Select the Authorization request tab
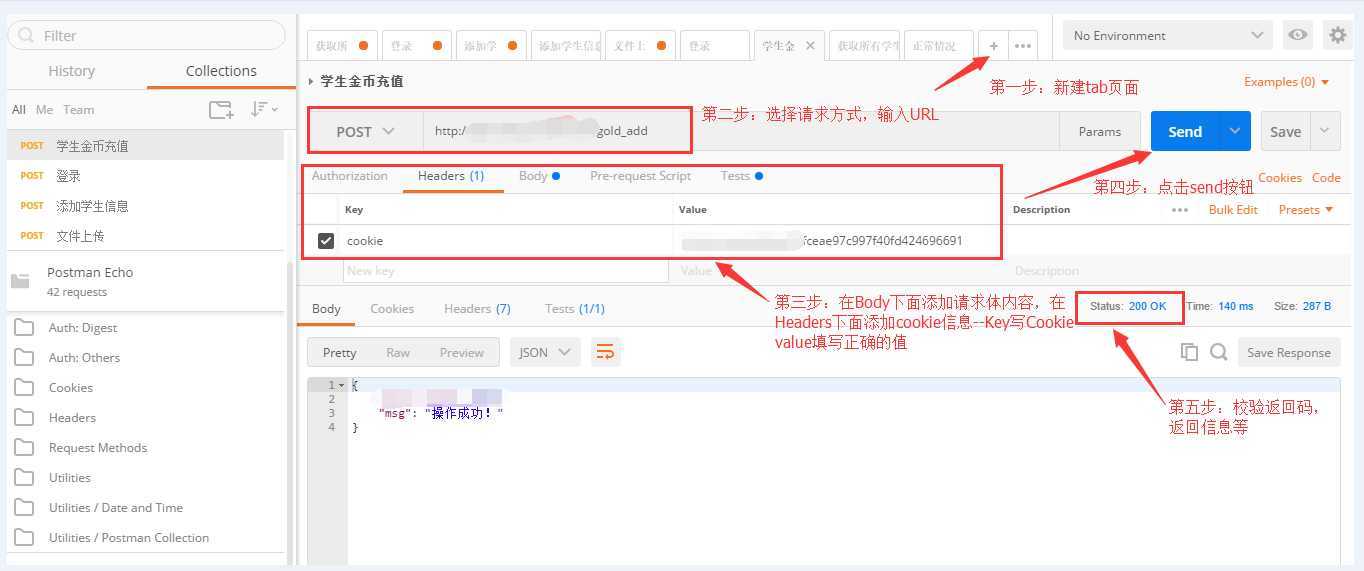Image resolution: width=1364 pixels, height=571 pixels. coord(350,176)
